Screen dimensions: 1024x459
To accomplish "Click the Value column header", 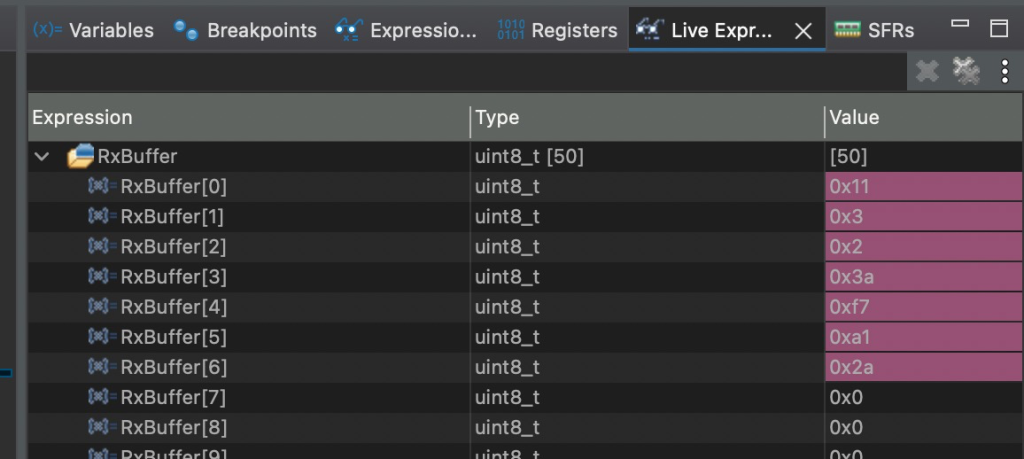I will click(x=854, y=118).
